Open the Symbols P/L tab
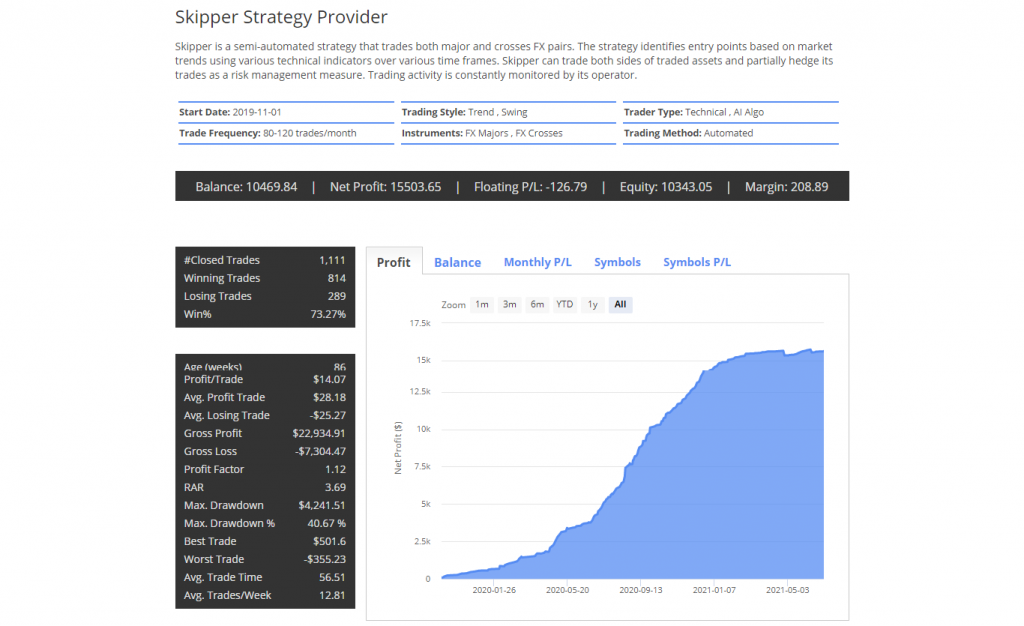Image resolution: width=1024 pixels, height=626 pixels. pyautogui.click(x=696, y=262)
